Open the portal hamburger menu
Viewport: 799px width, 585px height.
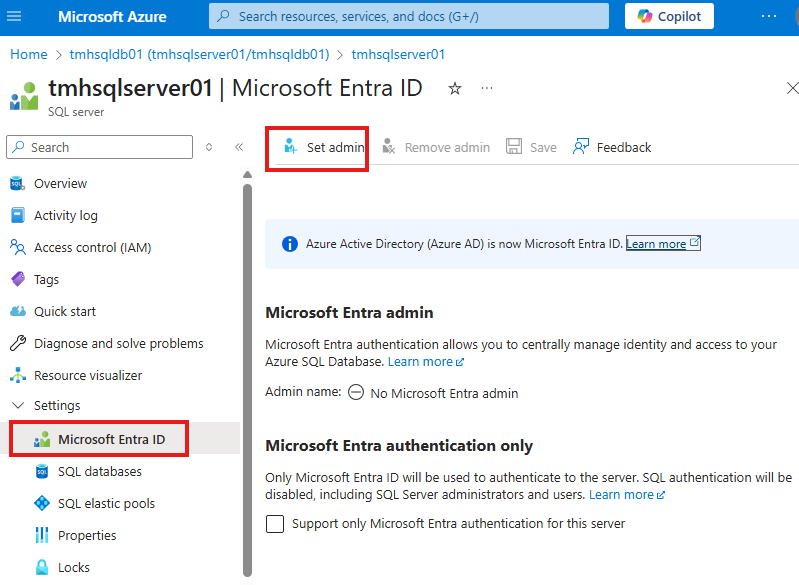(14, 16)
